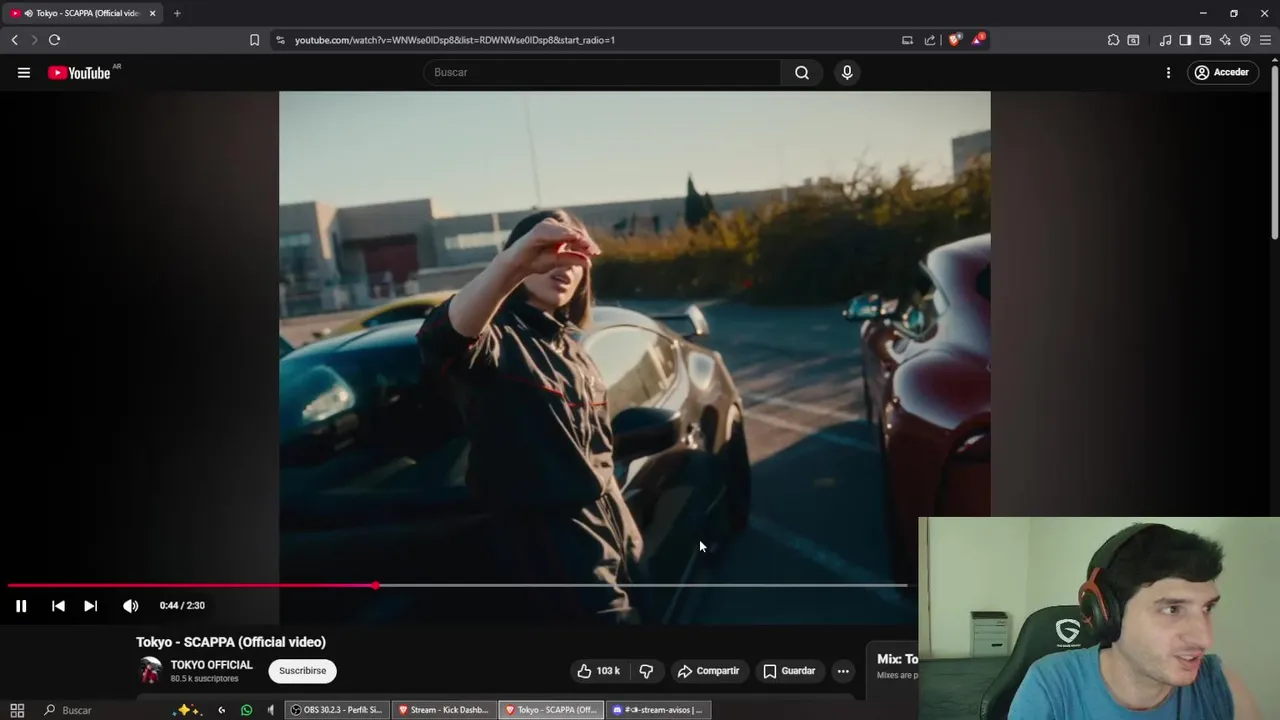Open YouTube settings three-dot menu
This screenshot has height=720, width=1280.
[1168, 72]
